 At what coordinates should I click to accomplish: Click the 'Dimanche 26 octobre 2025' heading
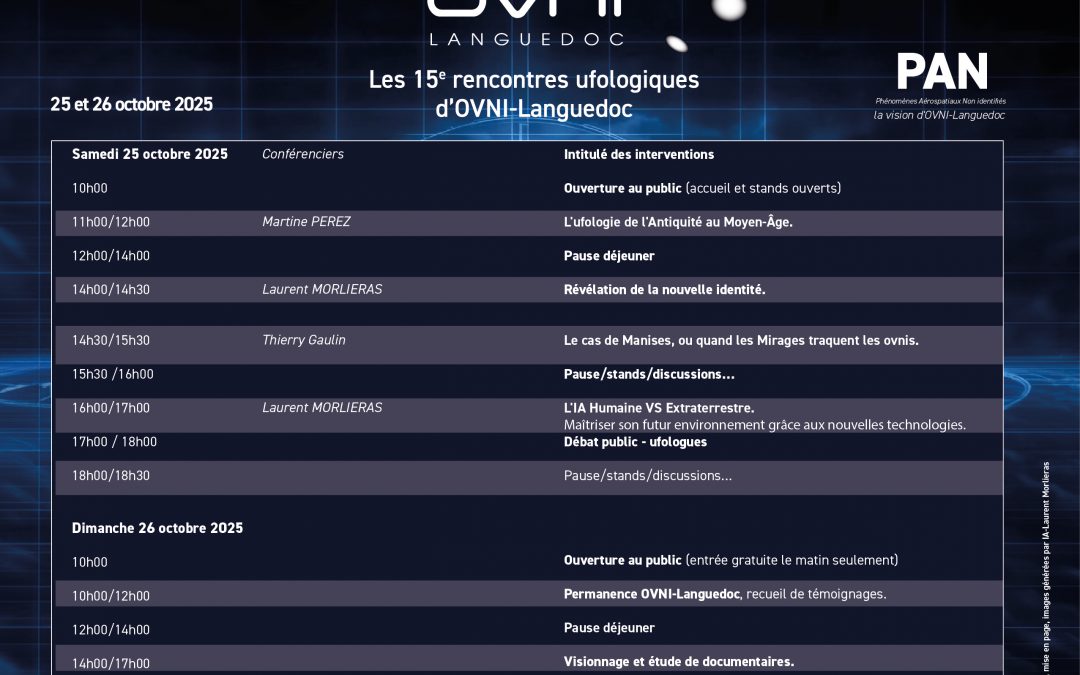pyautogui.click(x=157, y=528)
